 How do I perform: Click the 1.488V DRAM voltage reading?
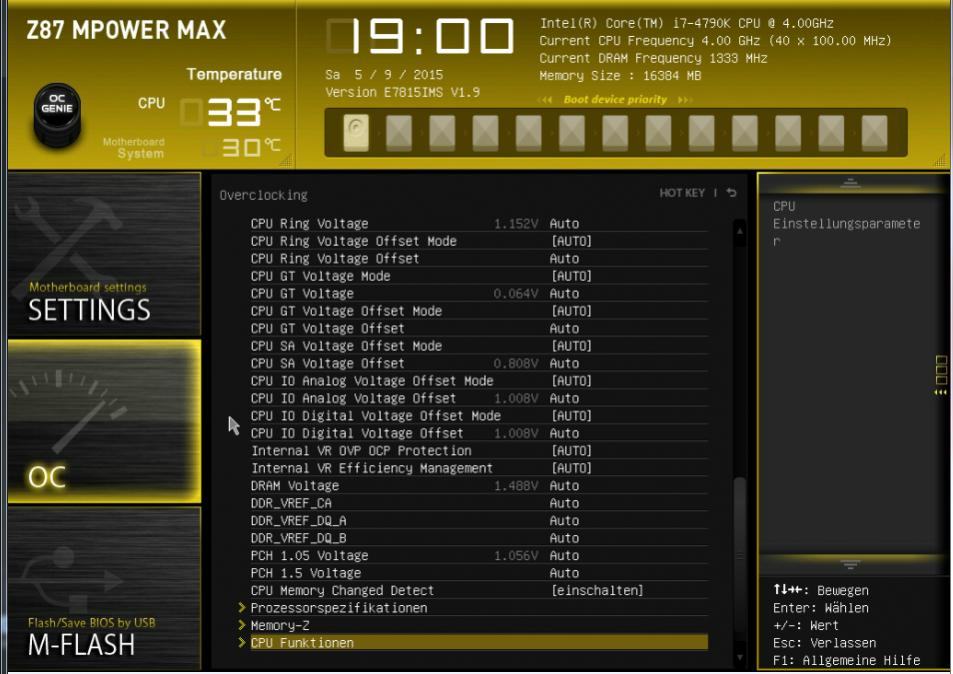[516, 486]
